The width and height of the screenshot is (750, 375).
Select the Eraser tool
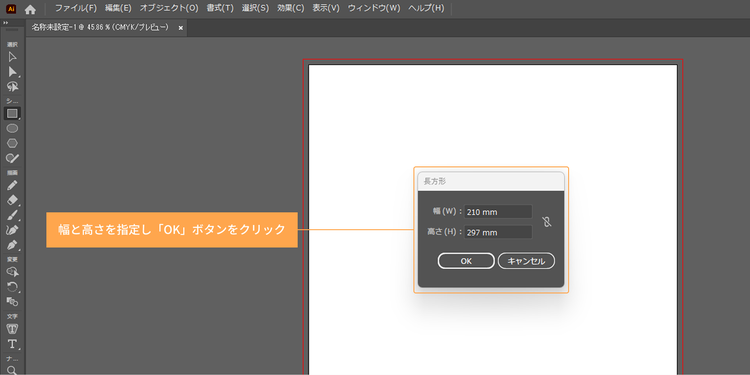coord(12,200)
